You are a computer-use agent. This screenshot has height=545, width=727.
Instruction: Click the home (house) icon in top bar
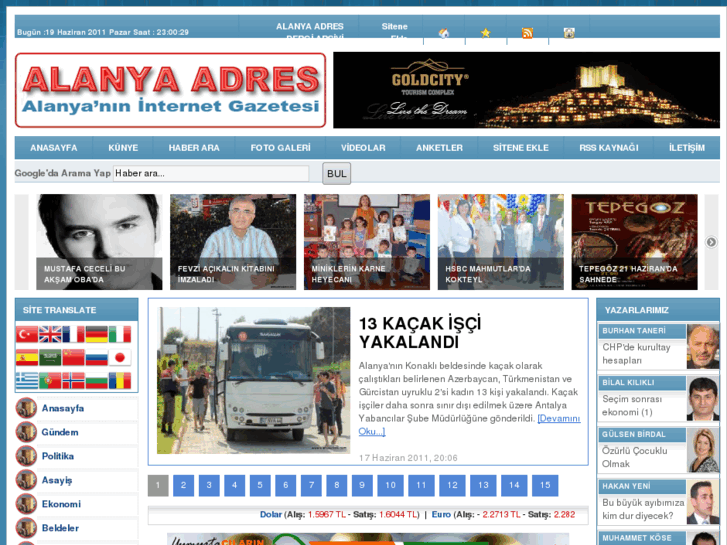[444, 33]
